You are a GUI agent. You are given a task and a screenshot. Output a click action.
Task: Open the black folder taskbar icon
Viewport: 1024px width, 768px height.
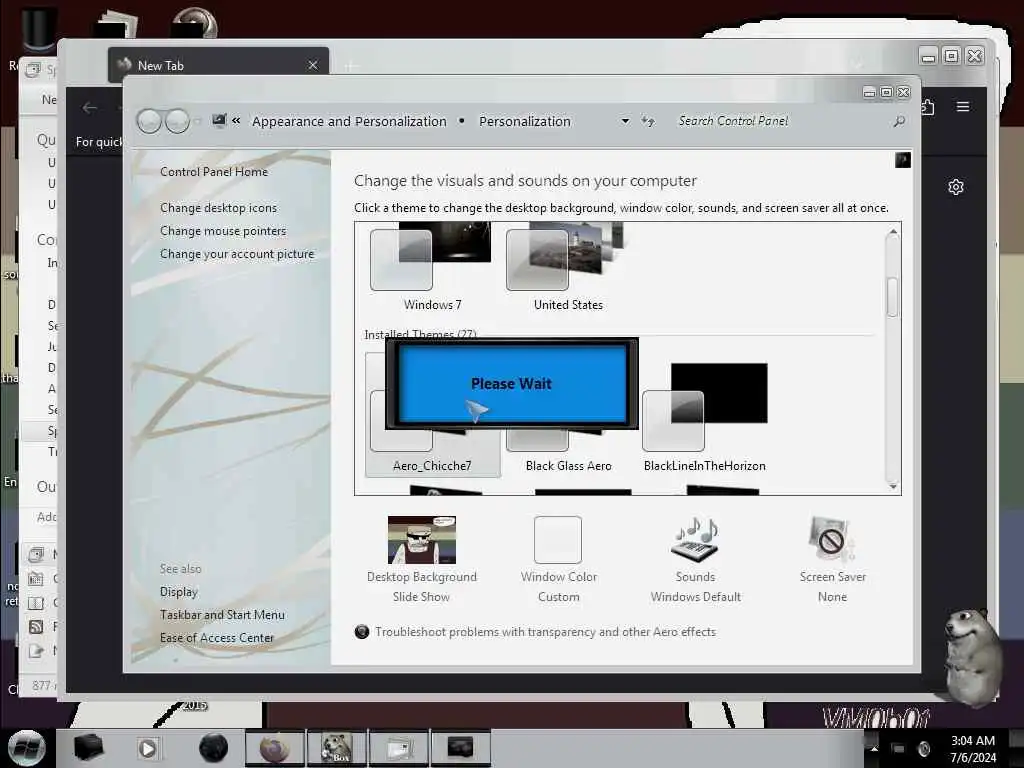tap(88, 748)
